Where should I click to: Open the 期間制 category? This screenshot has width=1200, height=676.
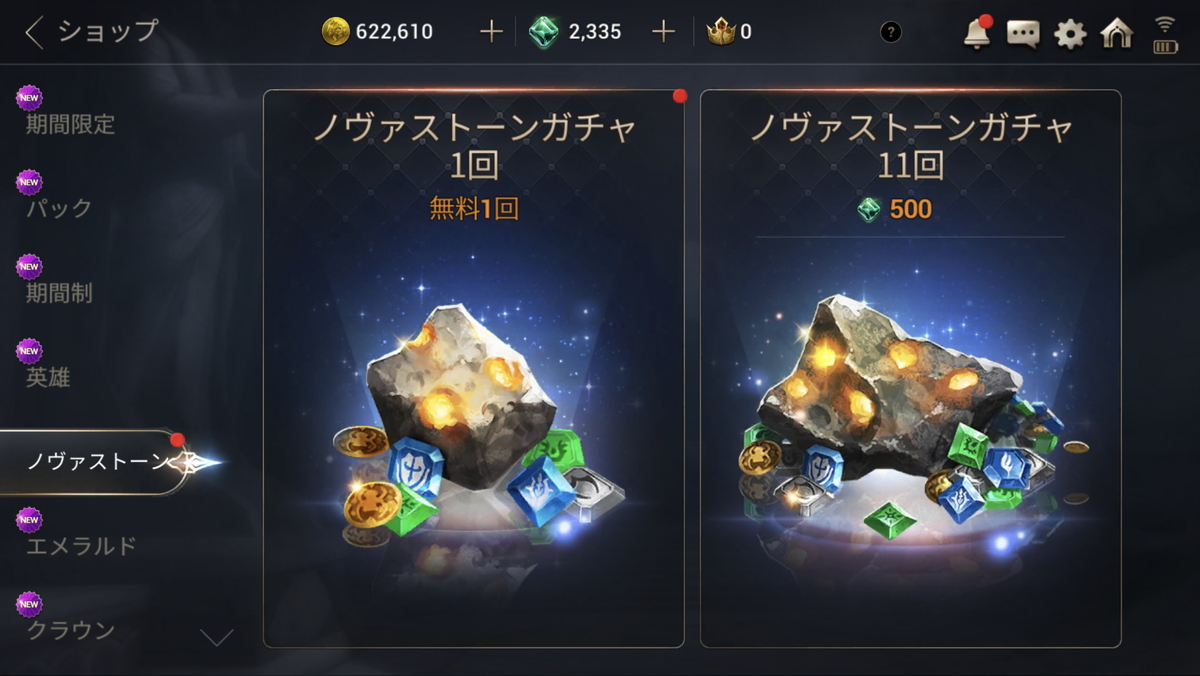[59, 293]
